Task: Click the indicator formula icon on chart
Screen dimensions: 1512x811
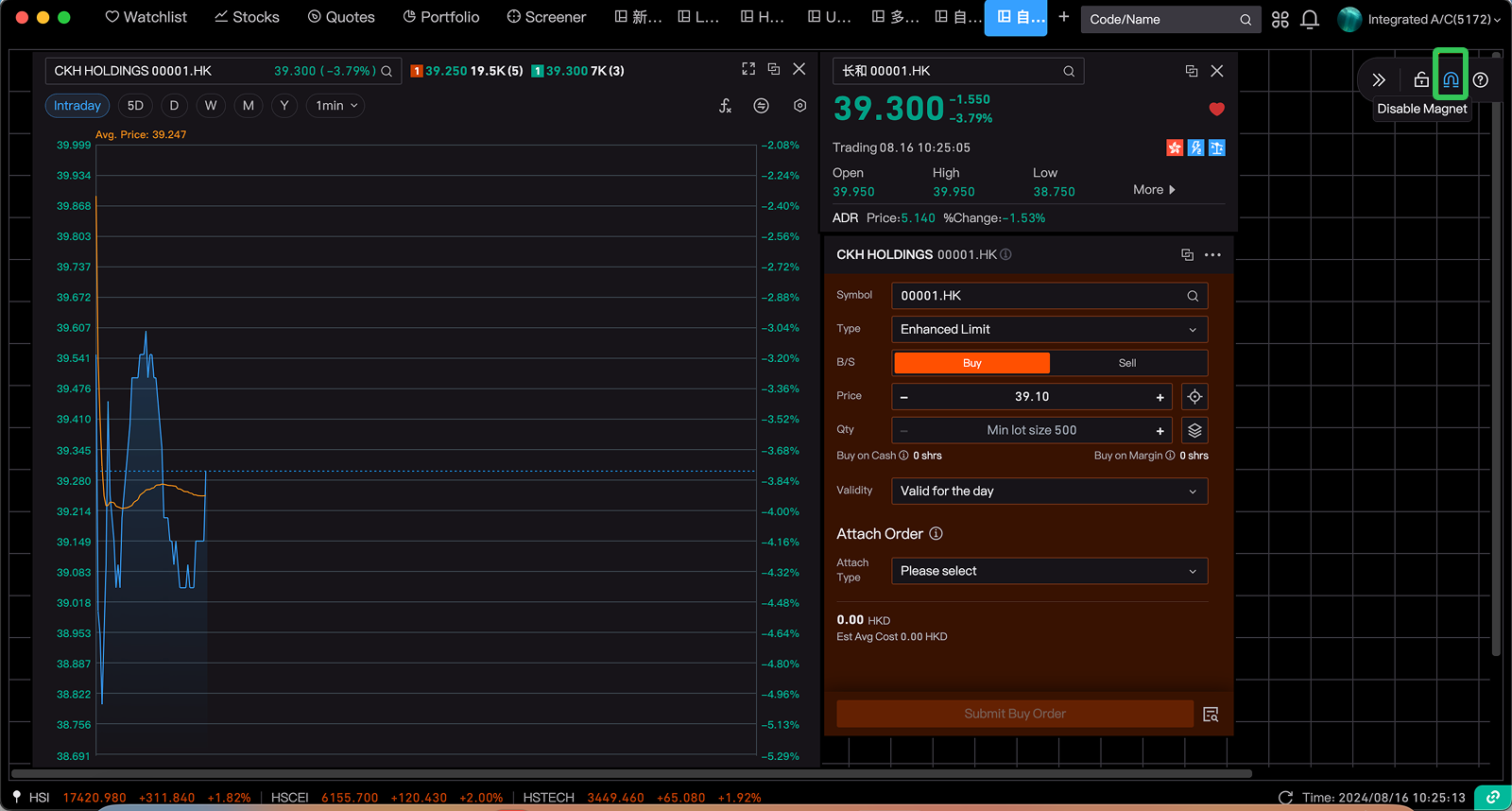Action: point(725,106)
